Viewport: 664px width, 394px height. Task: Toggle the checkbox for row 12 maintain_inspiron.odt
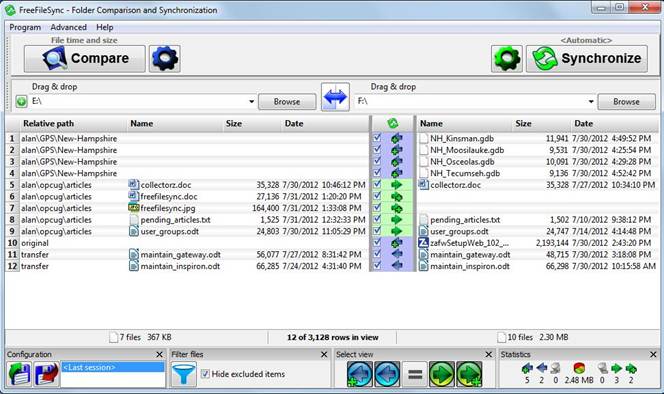377,266
